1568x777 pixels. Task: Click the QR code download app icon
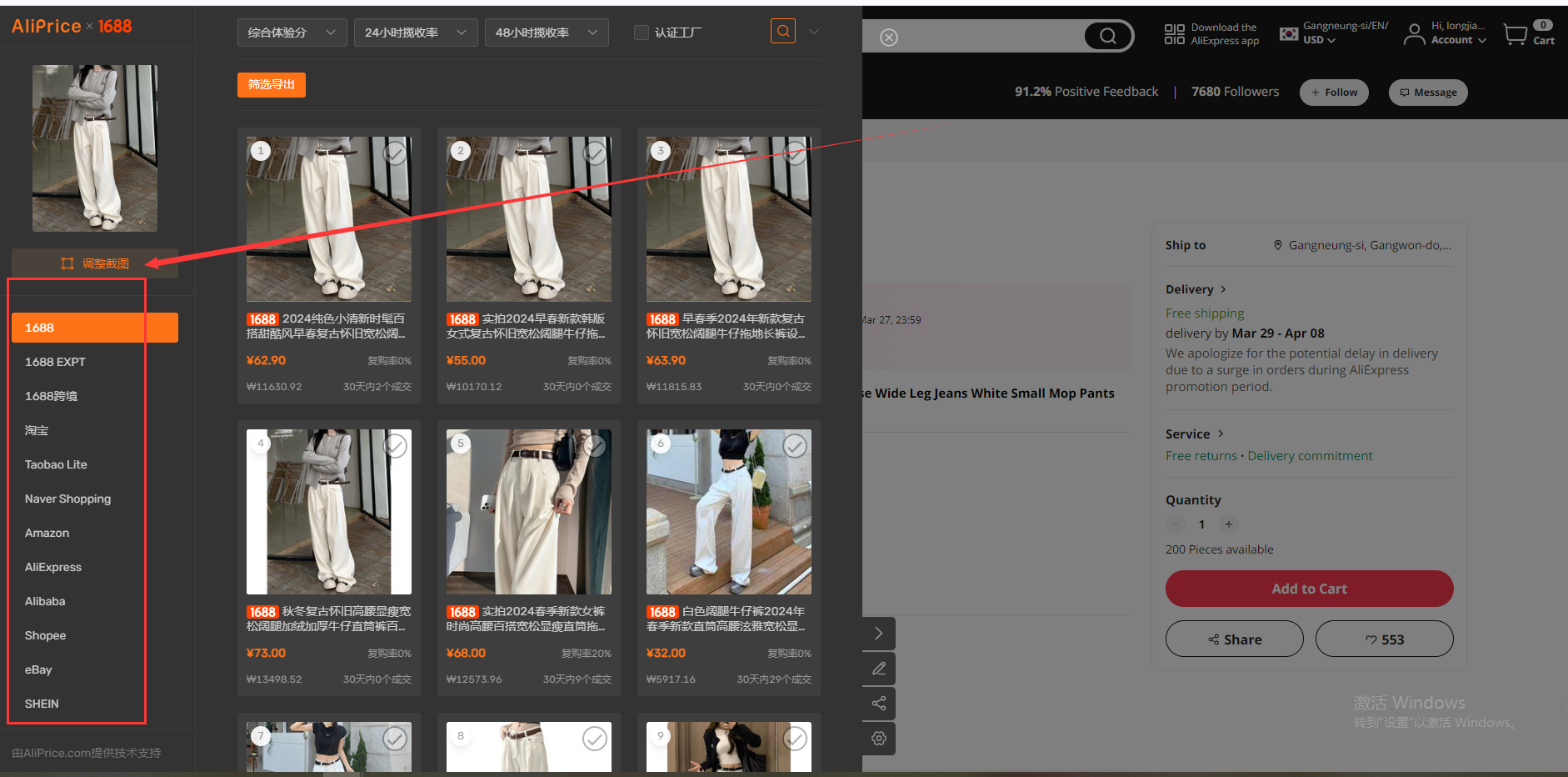click(1174, 34)
